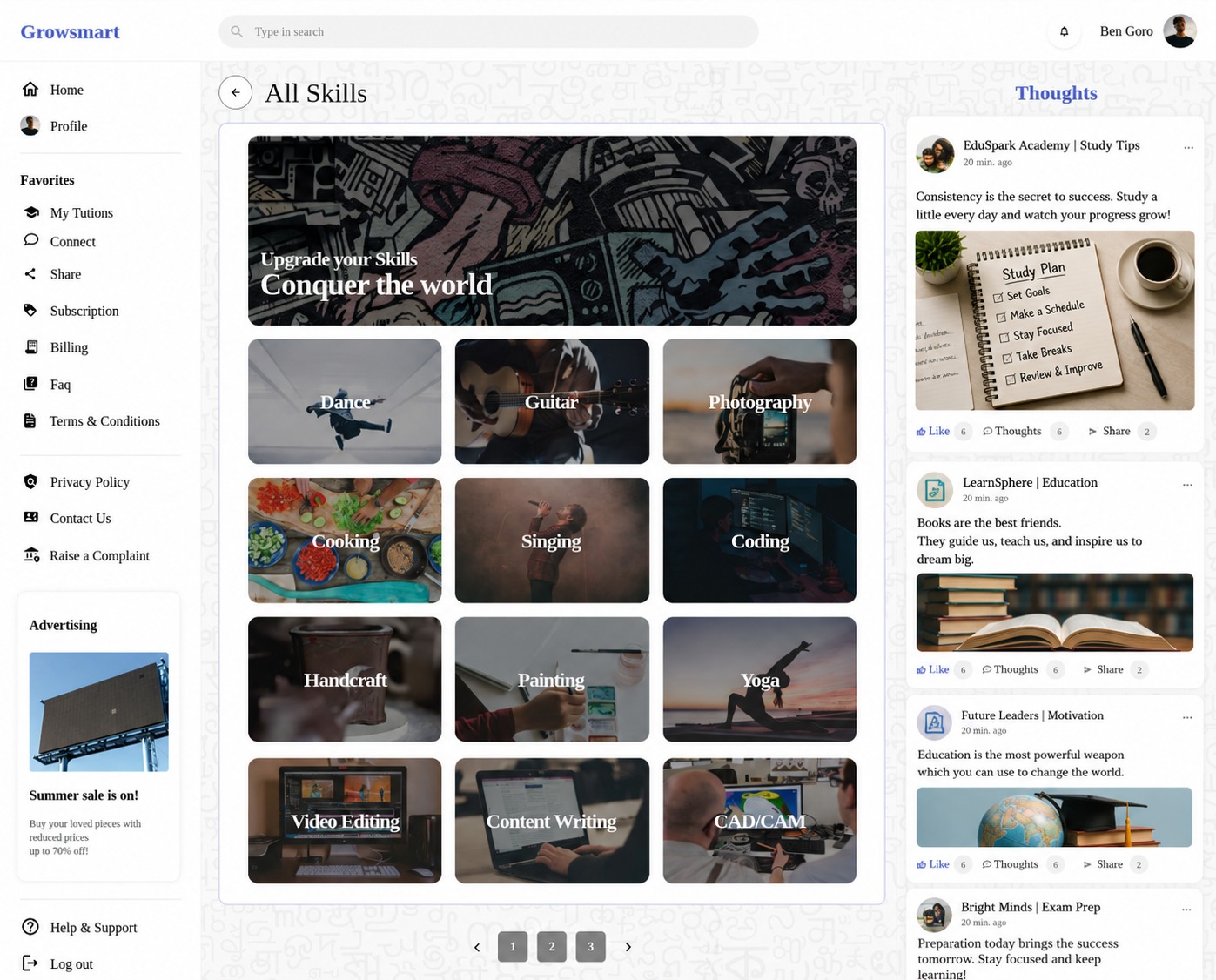Open Thoughts on the EduSpark Academy post
This screenshot has width=1216, height=980.
tap(1012, 431)
